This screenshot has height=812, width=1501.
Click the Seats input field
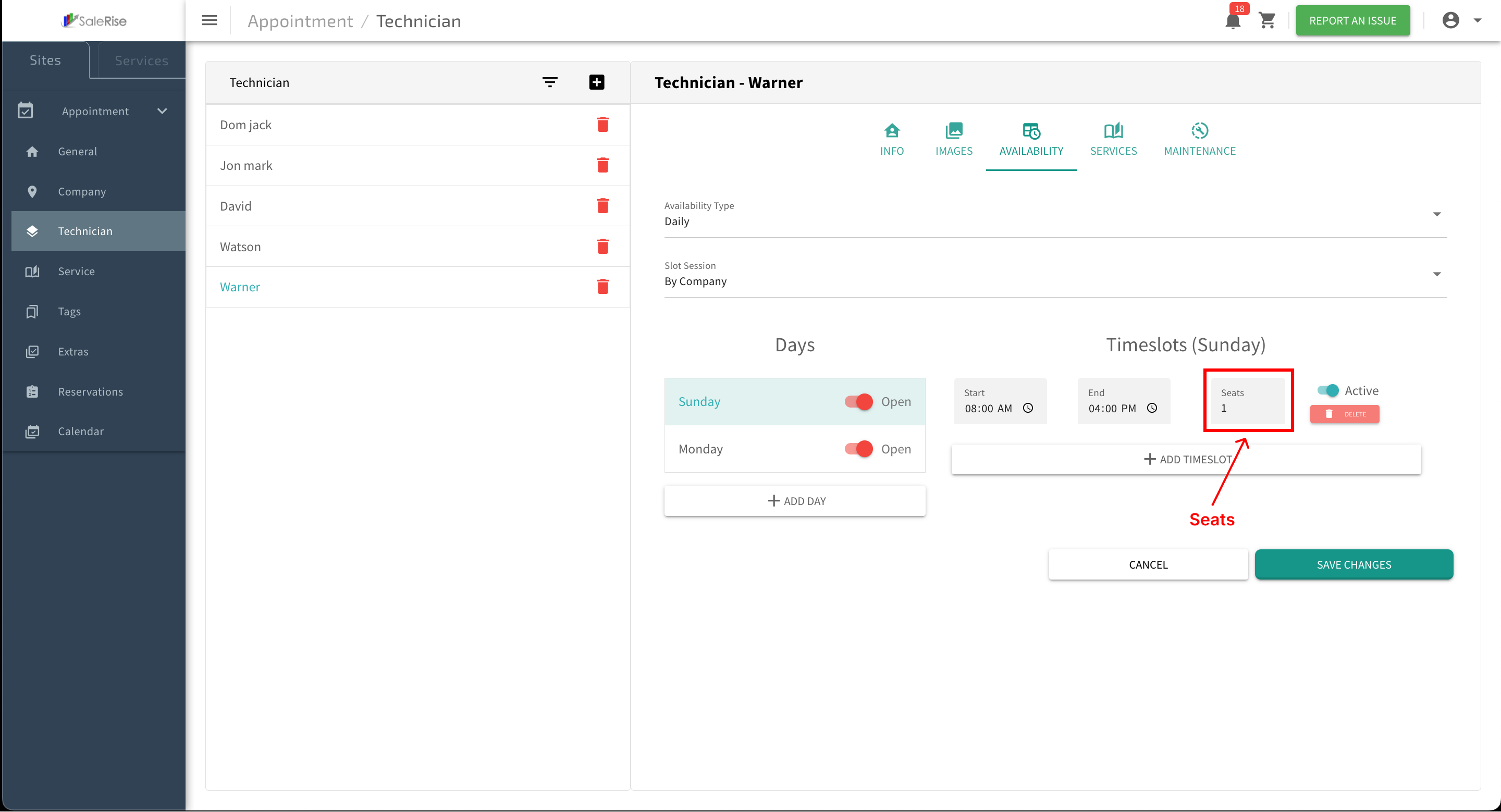click(x=1248, y=401)
